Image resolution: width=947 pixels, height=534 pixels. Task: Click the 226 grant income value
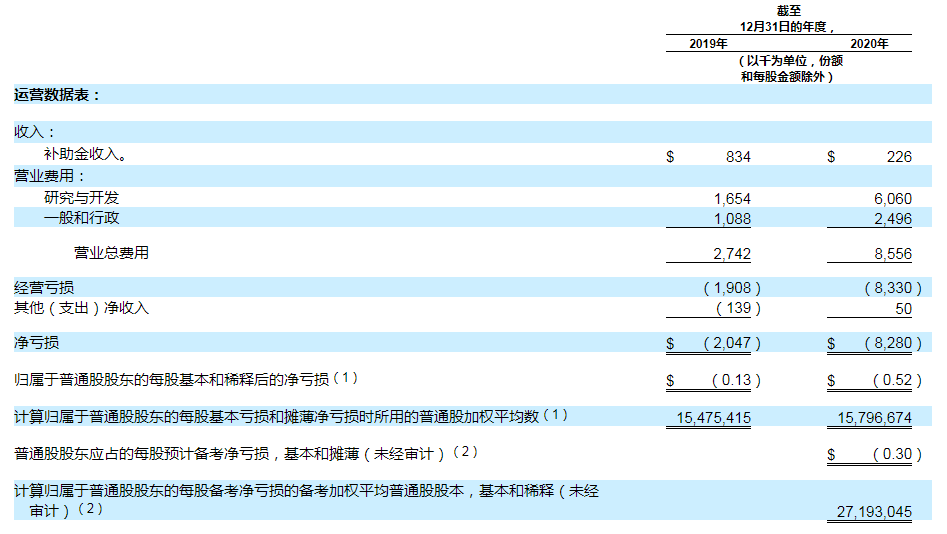[899, 157]
